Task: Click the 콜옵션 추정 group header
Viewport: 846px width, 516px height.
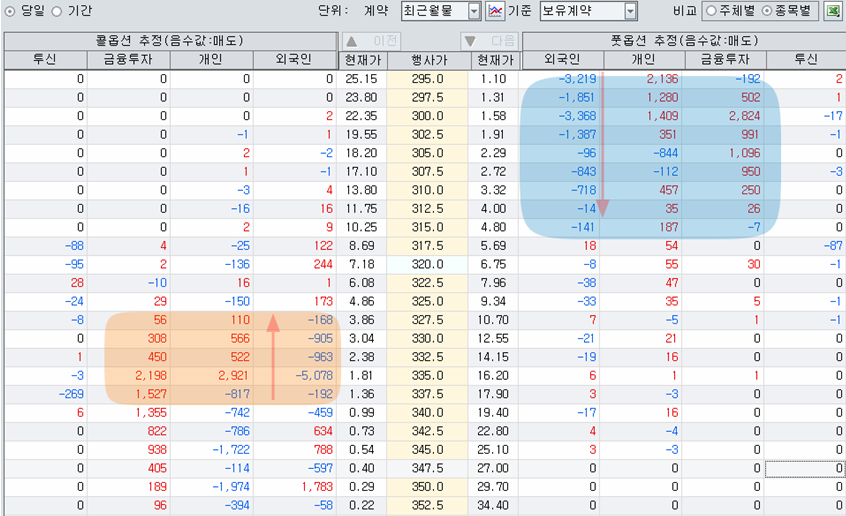Action: pos(169,41)
